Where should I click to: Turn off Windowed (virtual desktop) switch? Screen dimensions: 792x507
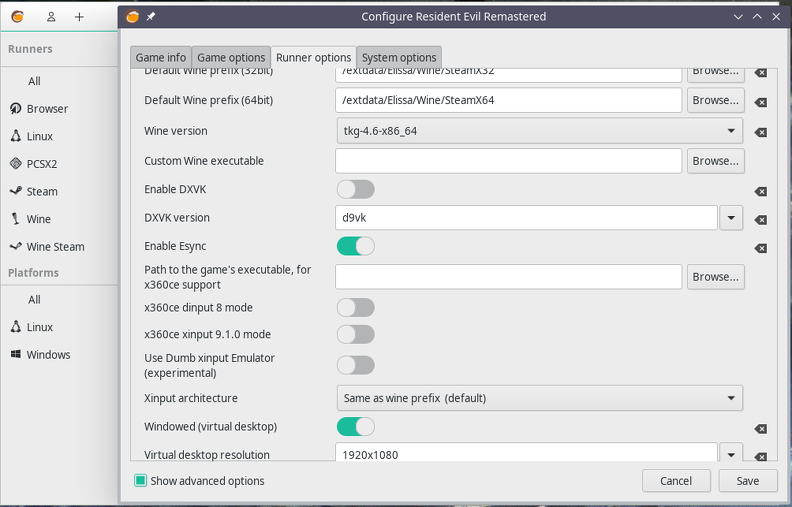coord(356,427)
